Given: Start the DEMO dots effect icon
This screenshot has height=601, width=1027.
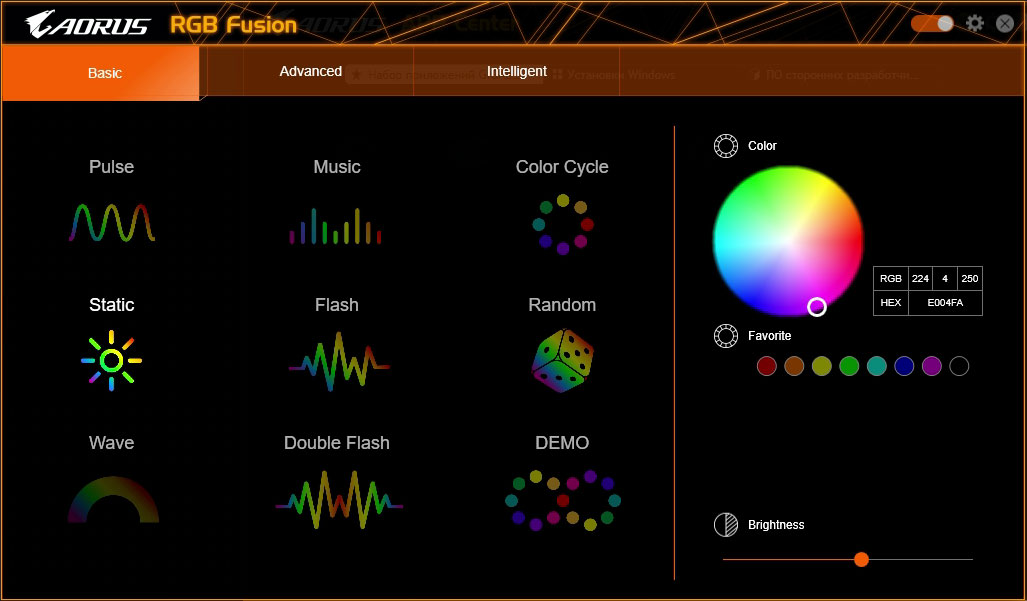Looking at the screenshot, I should [563, 500].
